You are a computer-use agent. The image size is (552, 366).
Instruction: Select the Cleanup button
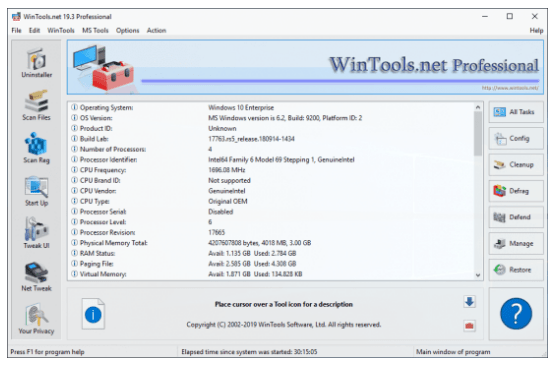pyautogui.click(x=516, y=165)
